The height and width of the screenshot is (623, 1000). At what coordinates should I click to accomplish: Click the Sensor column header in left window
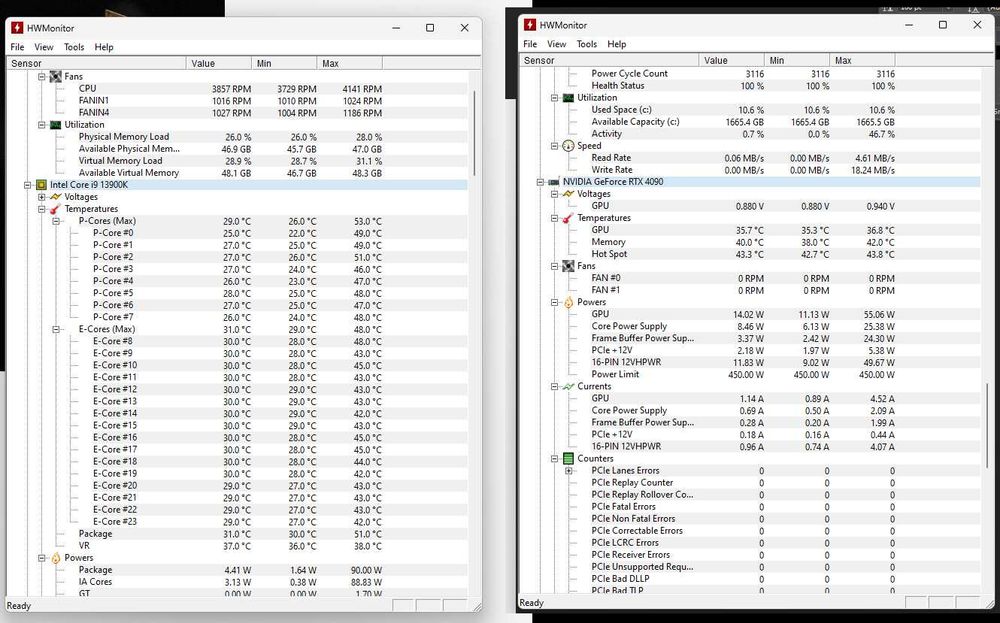coord(96,64)
